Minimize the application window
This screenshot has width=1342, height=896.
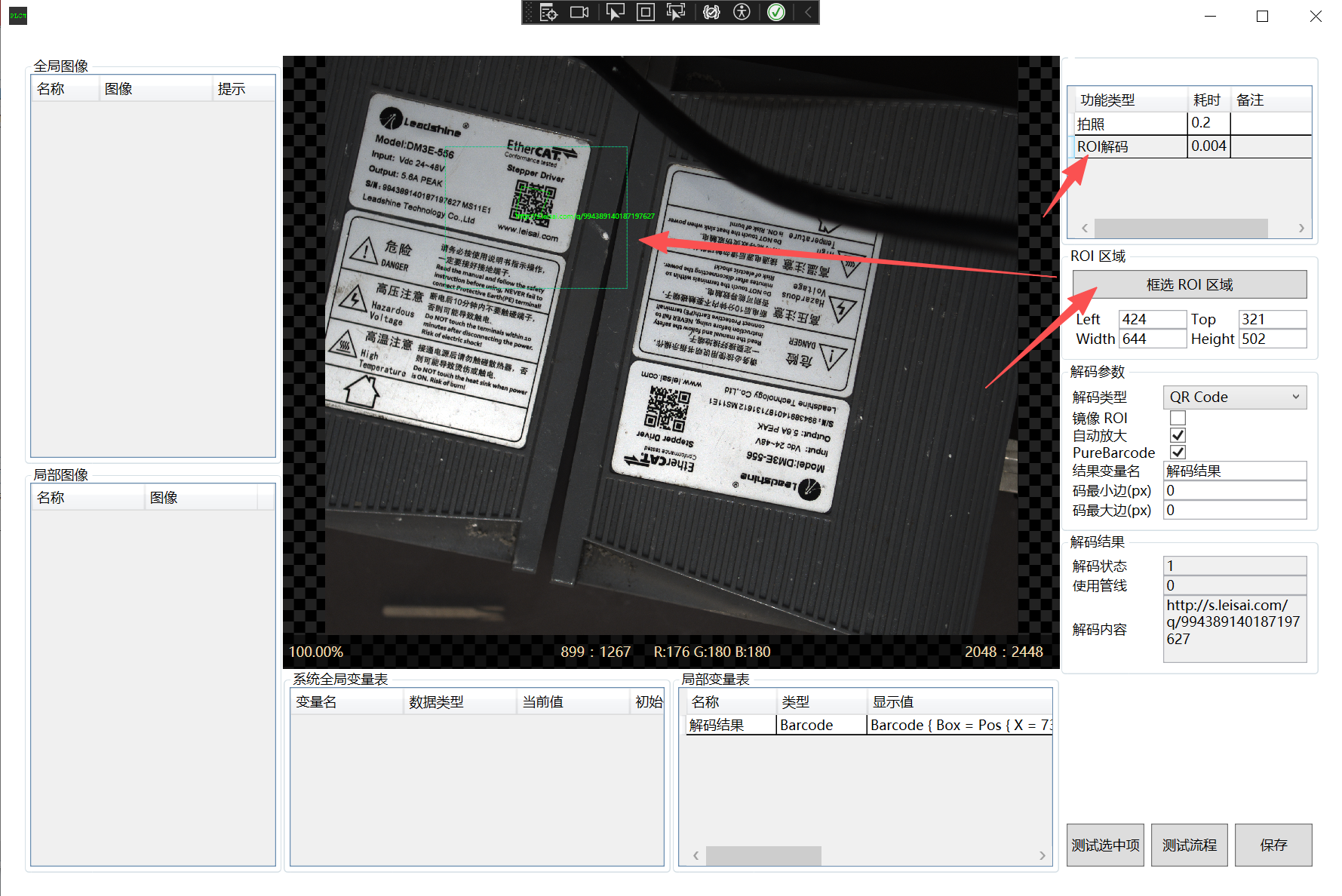1211,16
